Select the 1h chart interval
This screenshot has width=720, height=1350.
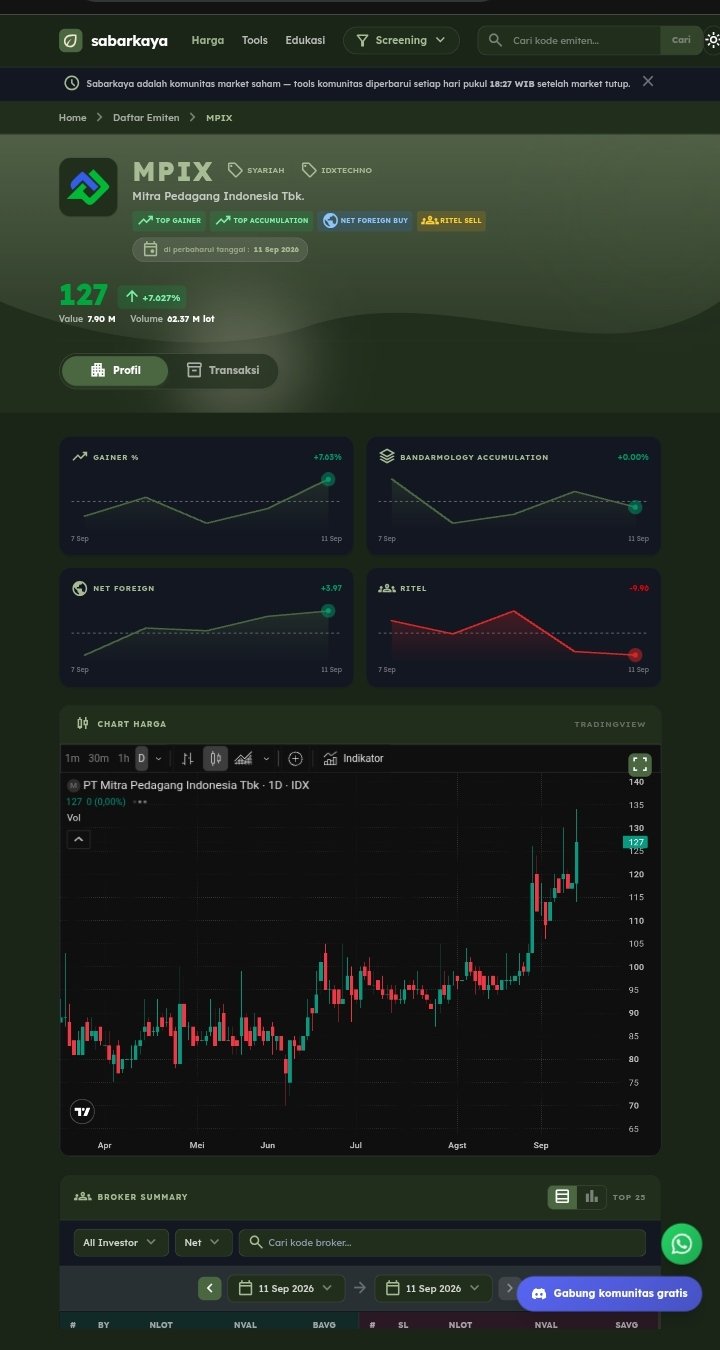pos(124,759)
